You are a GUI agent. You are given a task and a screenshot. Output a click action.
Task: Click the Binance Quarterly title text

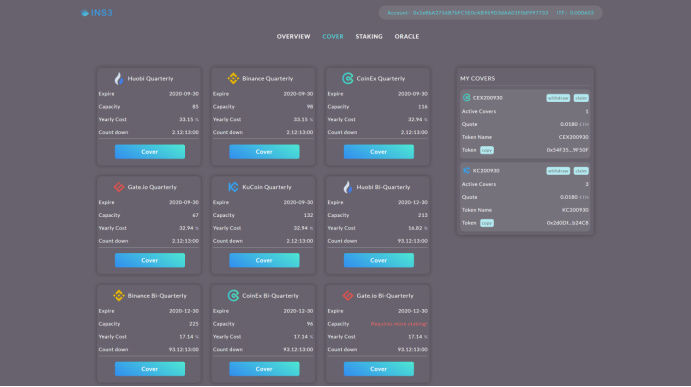pyautogui.click(x=267, y=78)
